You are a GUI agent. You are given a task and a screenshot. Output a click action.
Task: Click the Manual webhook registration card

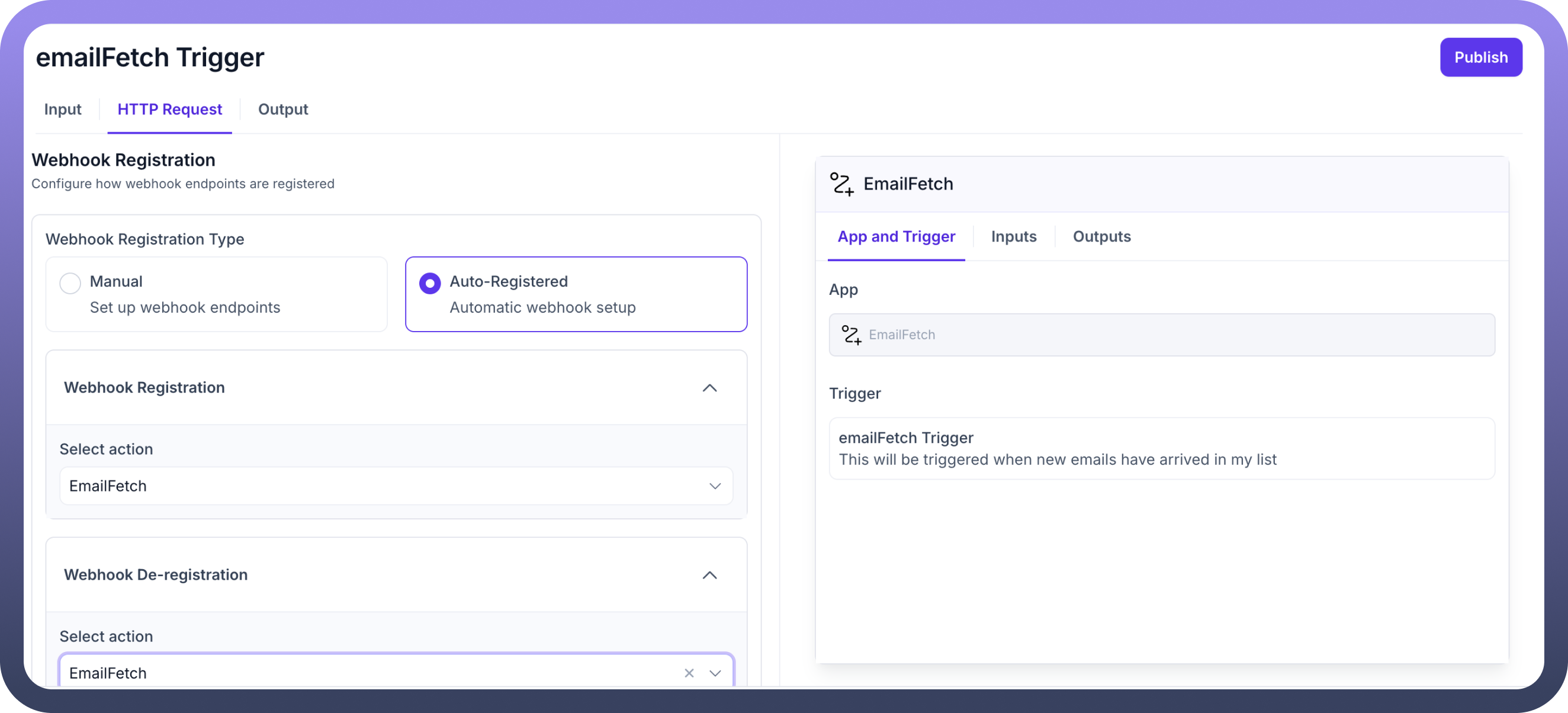tap(216, 295)
